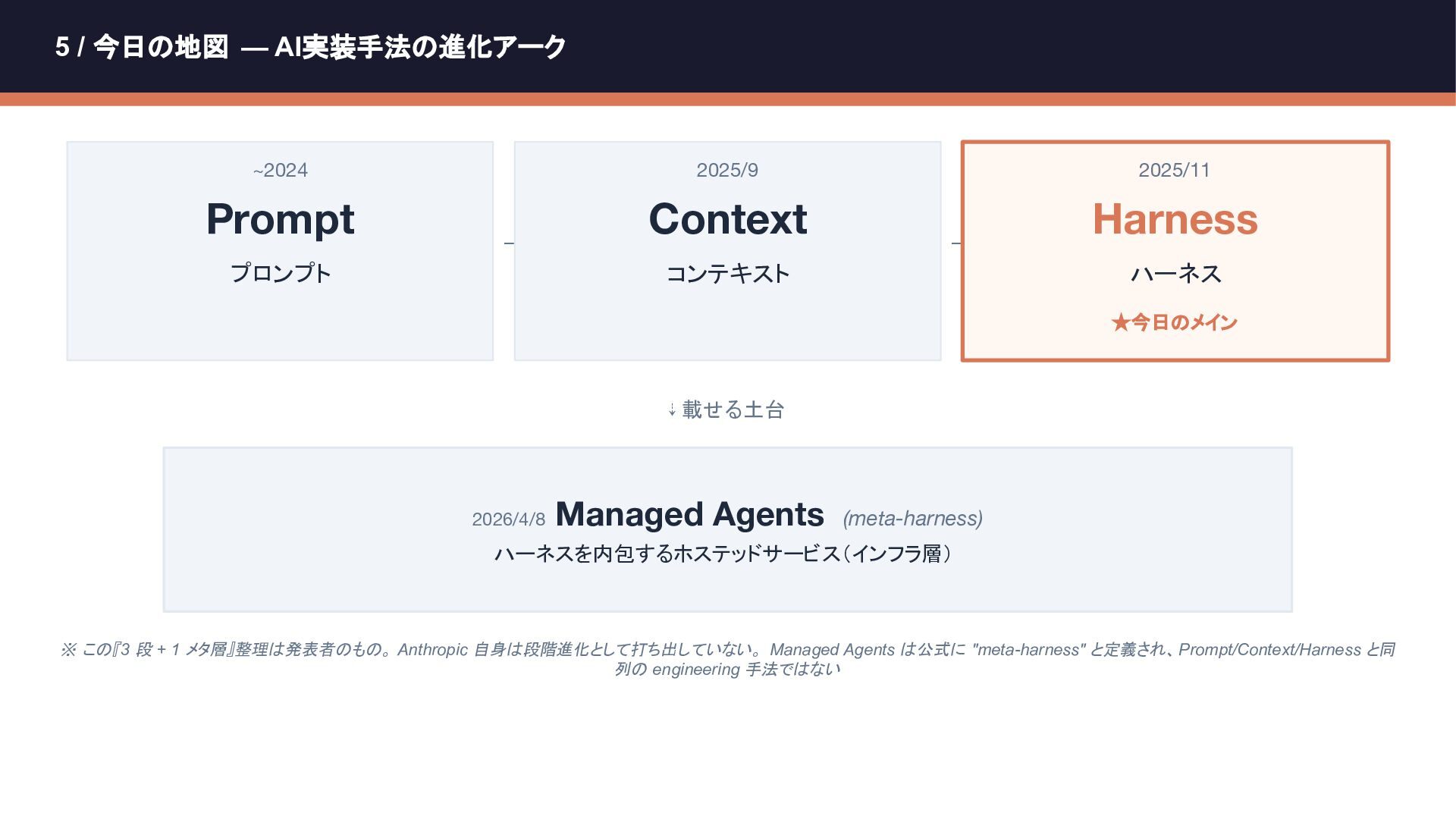Click the (meta-harness) italic label

point(912,519)
